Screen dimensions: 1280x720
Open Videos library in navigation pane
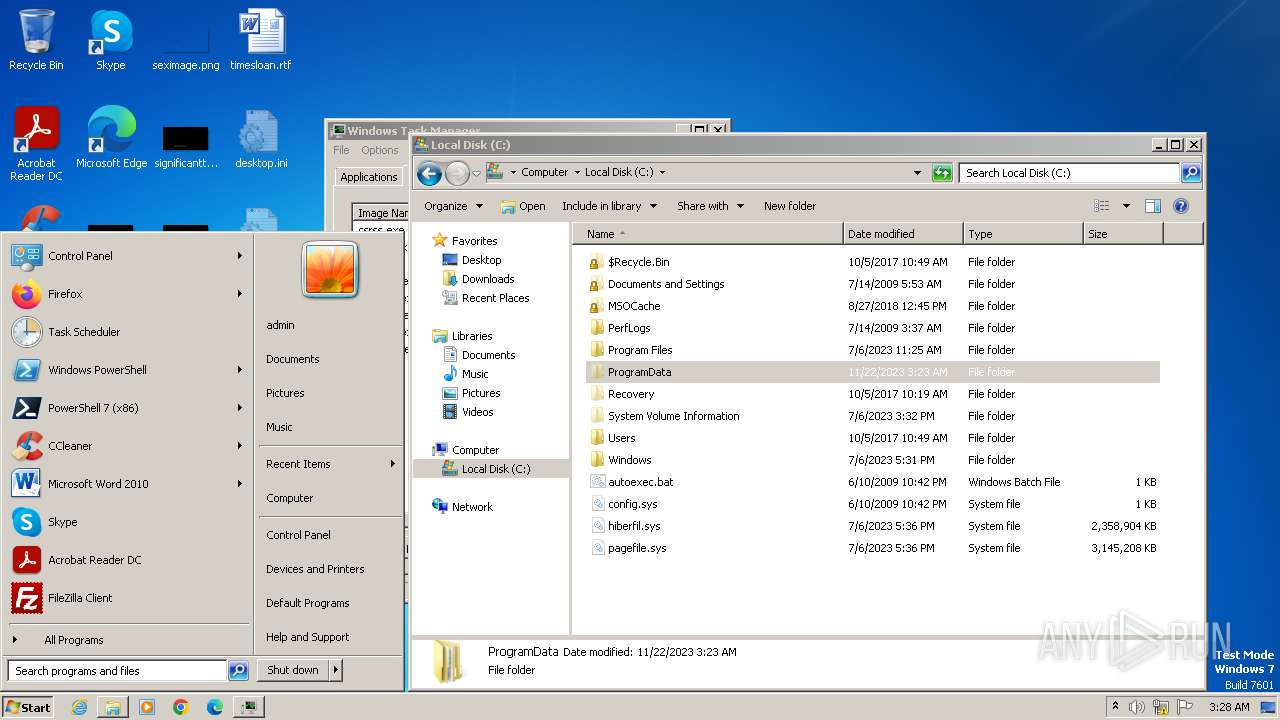(477, 412)
